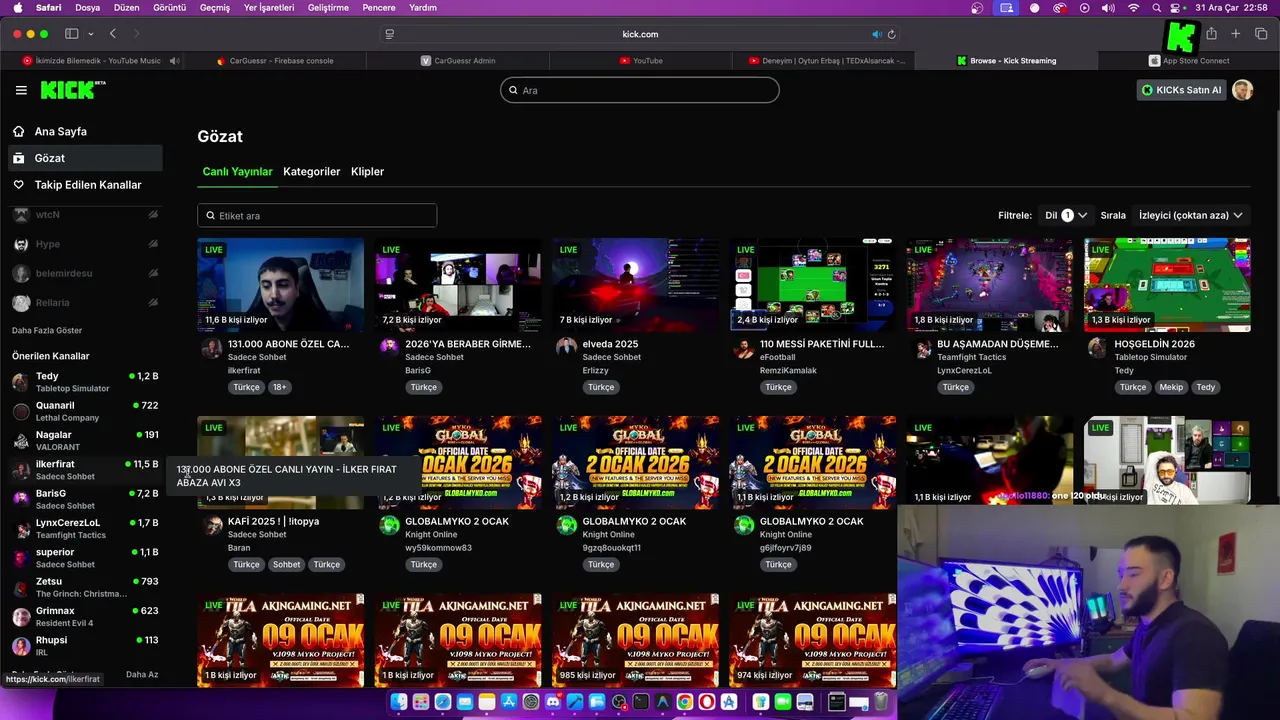Open the Pencere menu

[379, 8]
